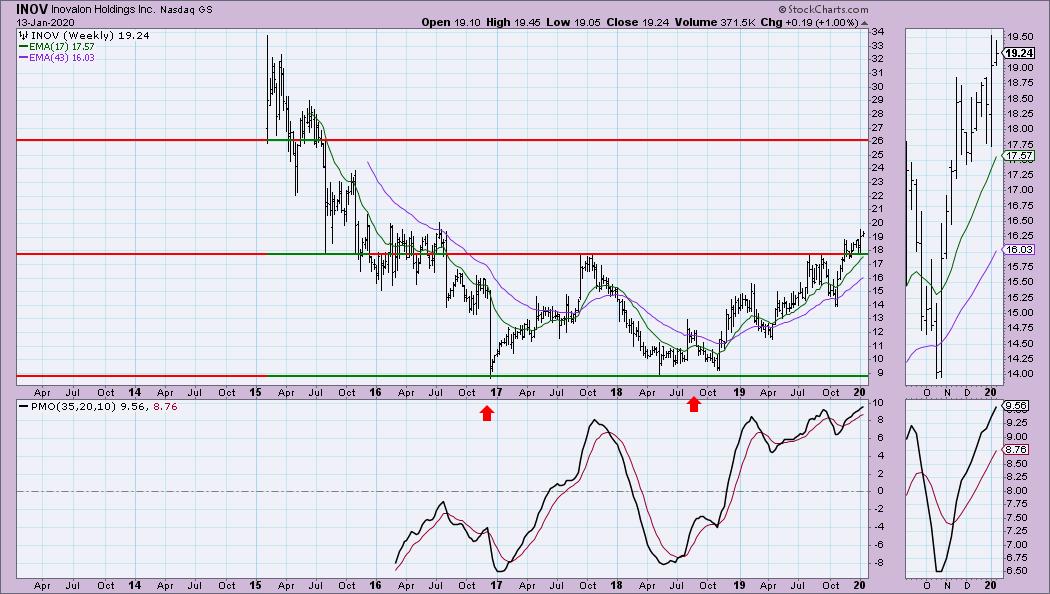Click the red 8.76 signal value in PMO legend
Screen dimensions: 1050x594
click(x=165, y=406)
